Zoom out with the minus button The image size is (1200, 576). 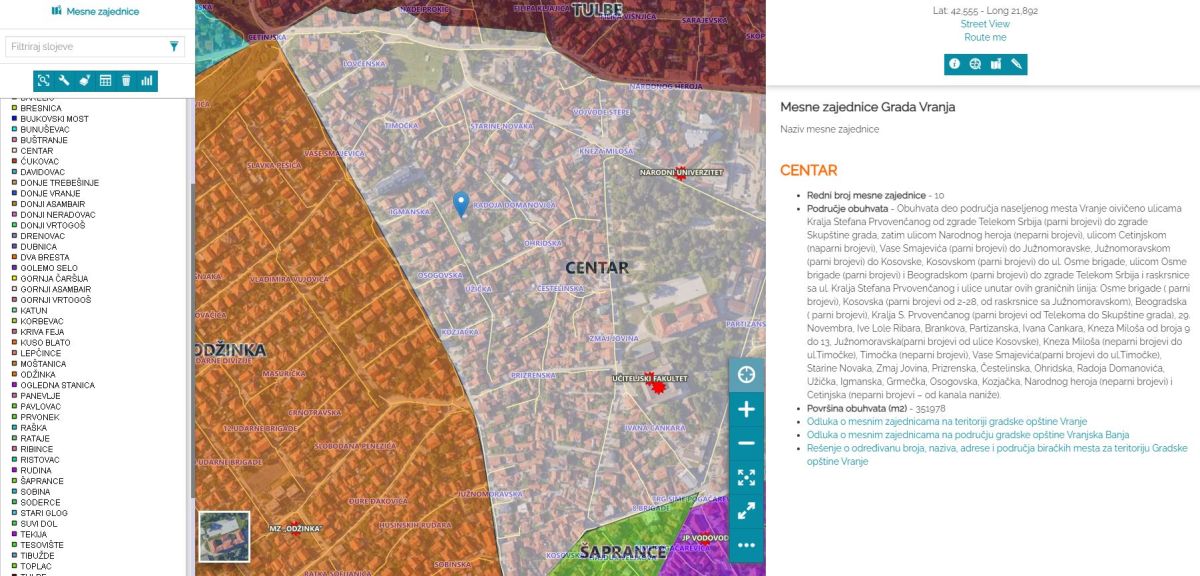746,443
